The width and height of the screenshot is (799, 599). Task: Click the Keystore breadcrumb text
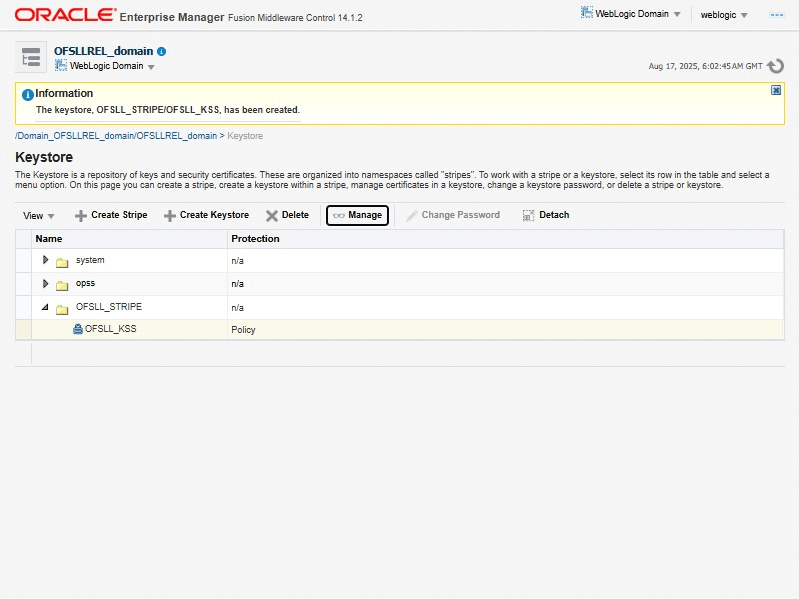245,136
